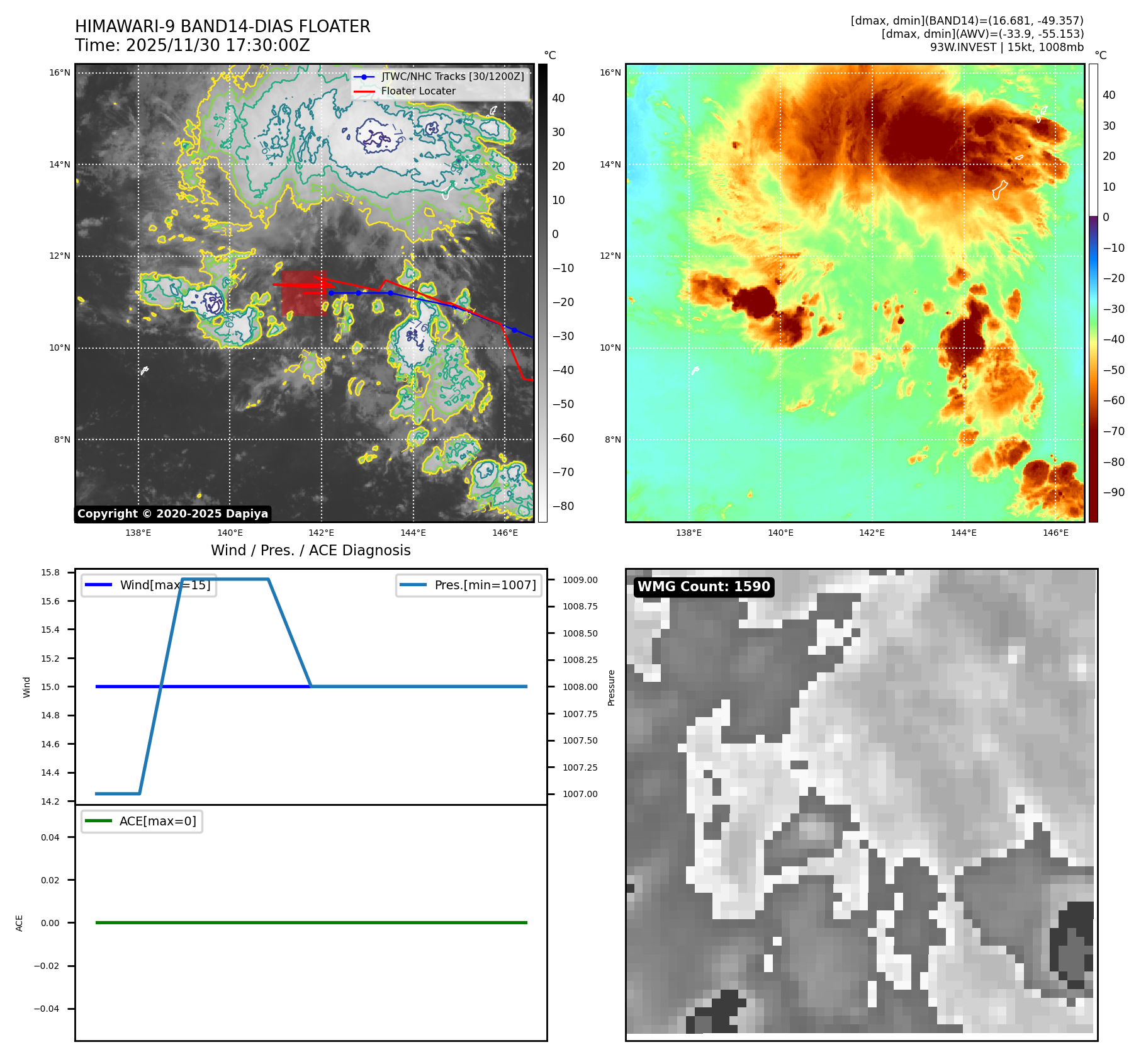Click the rainbow enhanced temperature colorbar
1141x1064 pixels.
point(1093,293)
